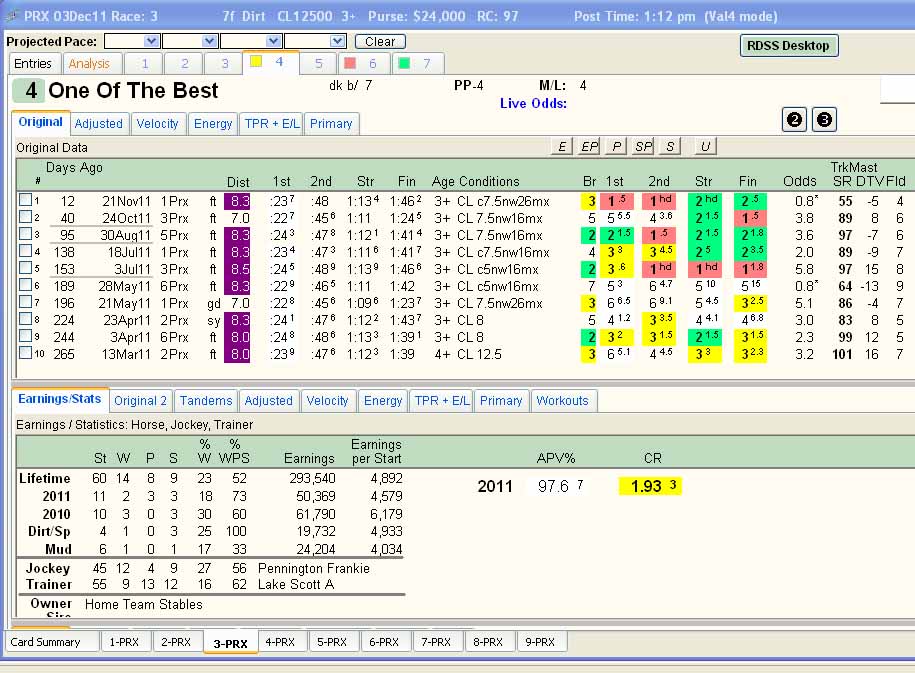Check the box for pace line 6
915x673 pixels.
(x=25, y=284)
